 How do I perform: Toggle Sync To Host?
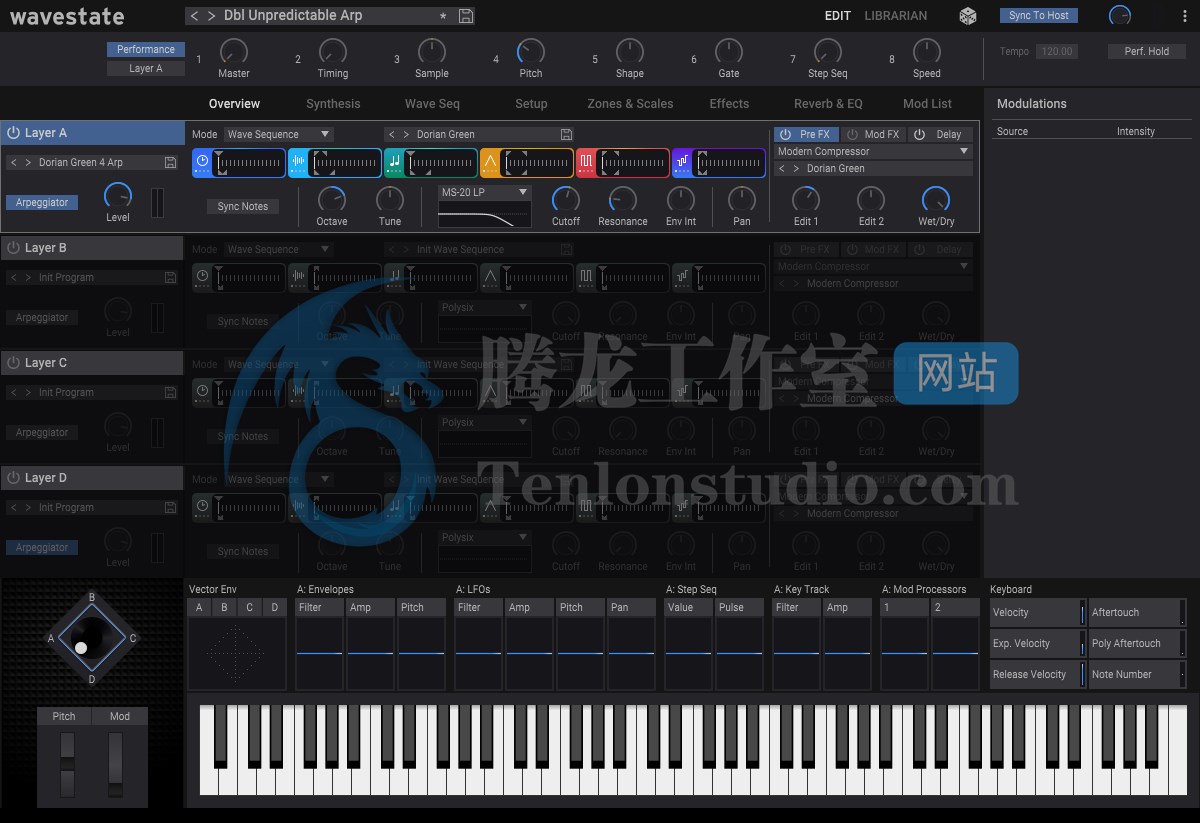1039,16
